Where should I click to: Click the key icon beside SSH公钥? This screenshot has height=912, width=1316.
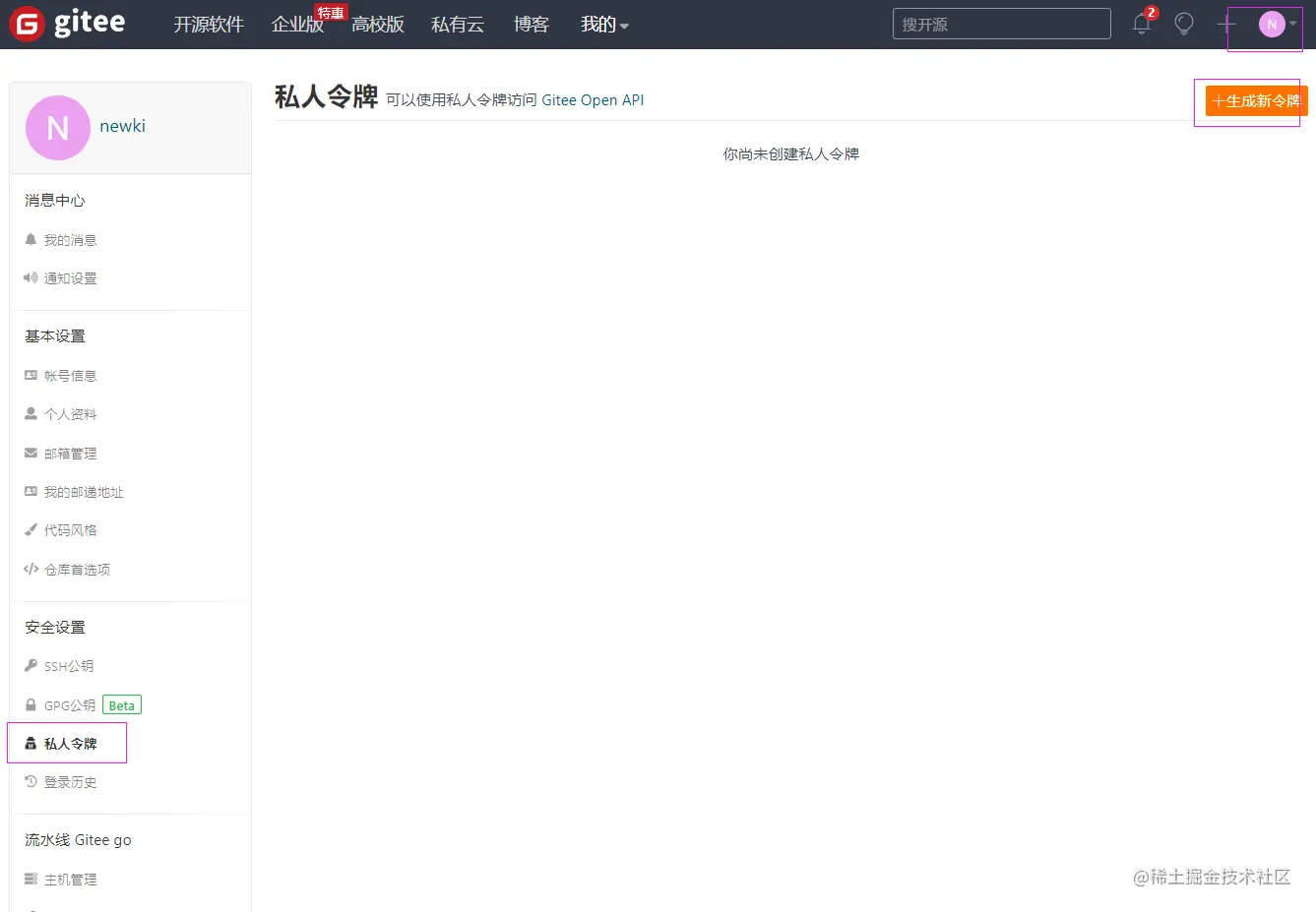point(31,665)
